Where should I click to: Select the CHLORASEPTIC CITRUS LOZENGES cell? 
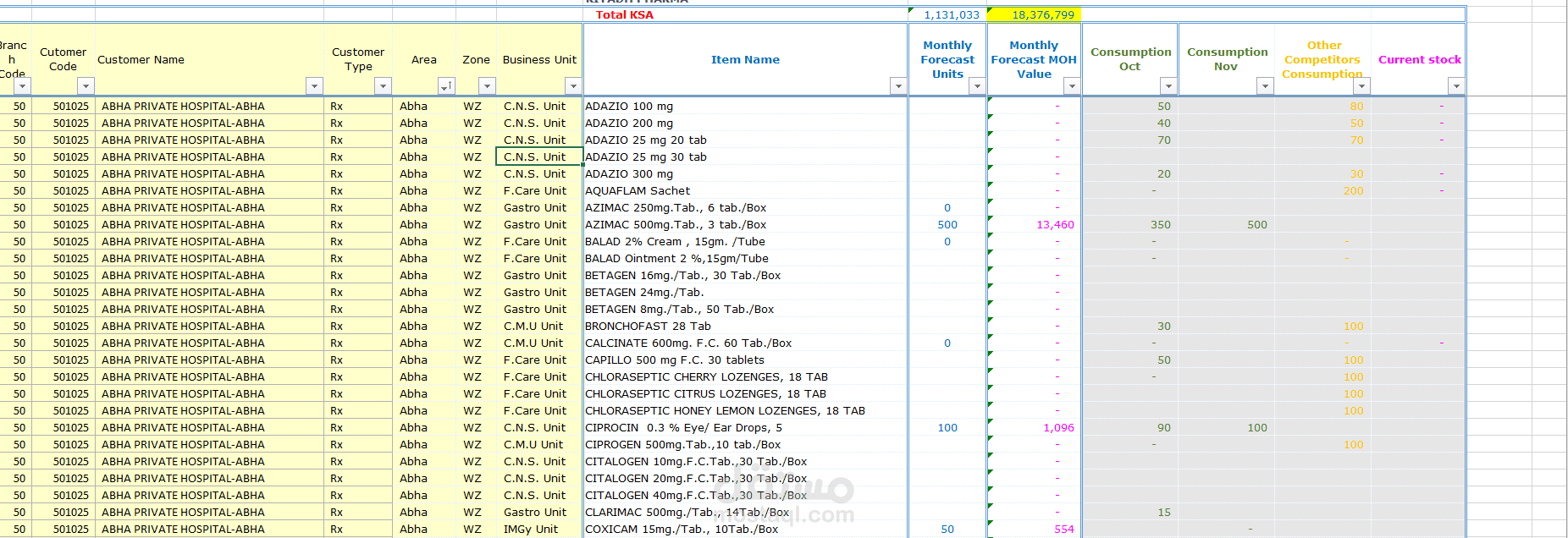click(x=746, y=394)
